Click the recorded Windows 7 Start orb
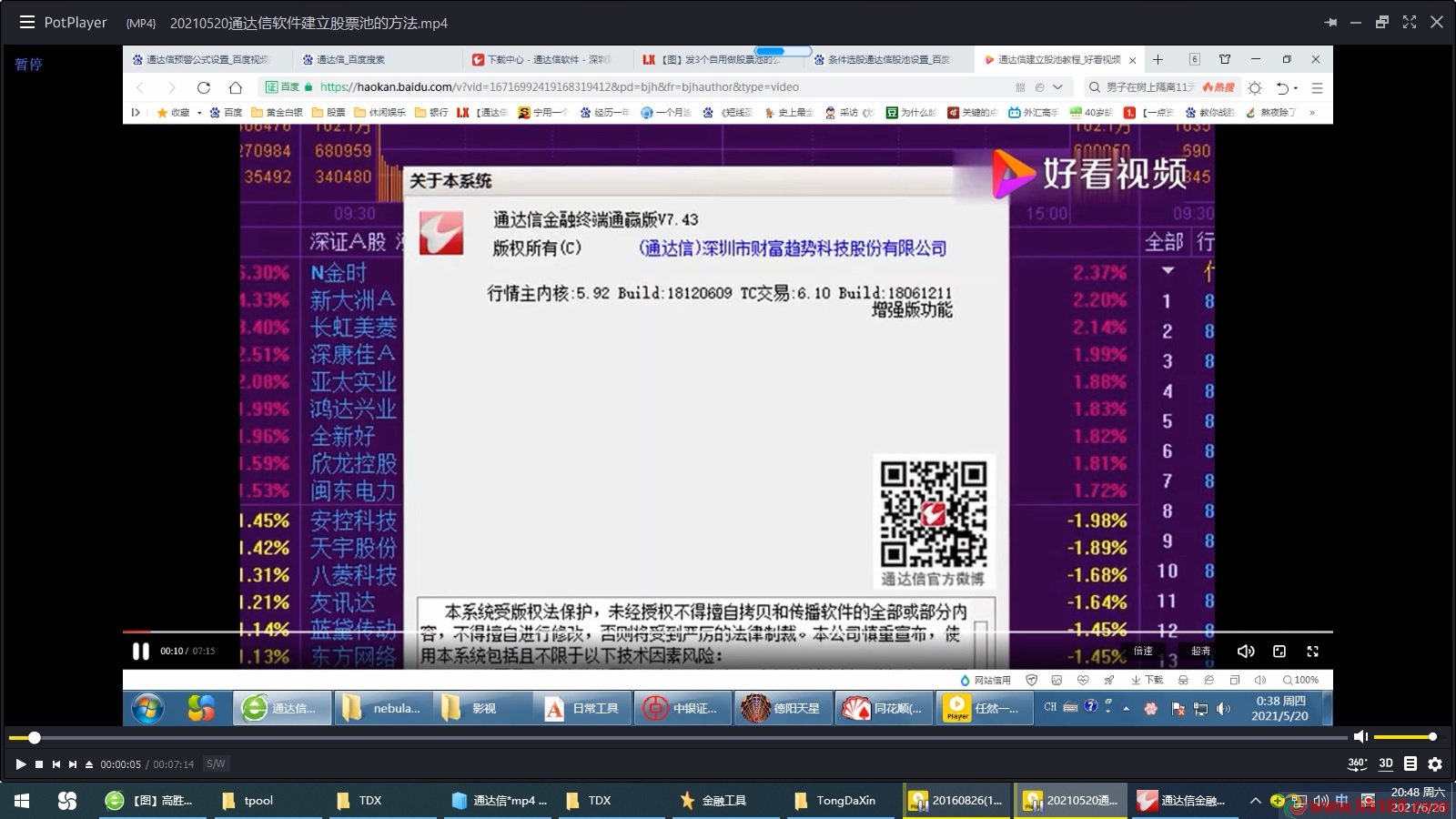This screenshot has width=1456, height=819. click(147, 708)
